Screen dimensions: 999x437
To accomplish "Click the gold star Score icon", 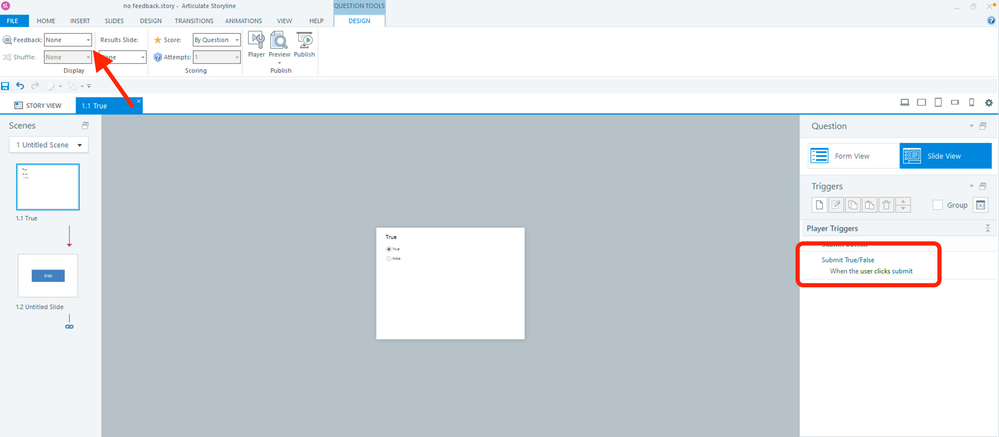I will [x=158, y=39].
